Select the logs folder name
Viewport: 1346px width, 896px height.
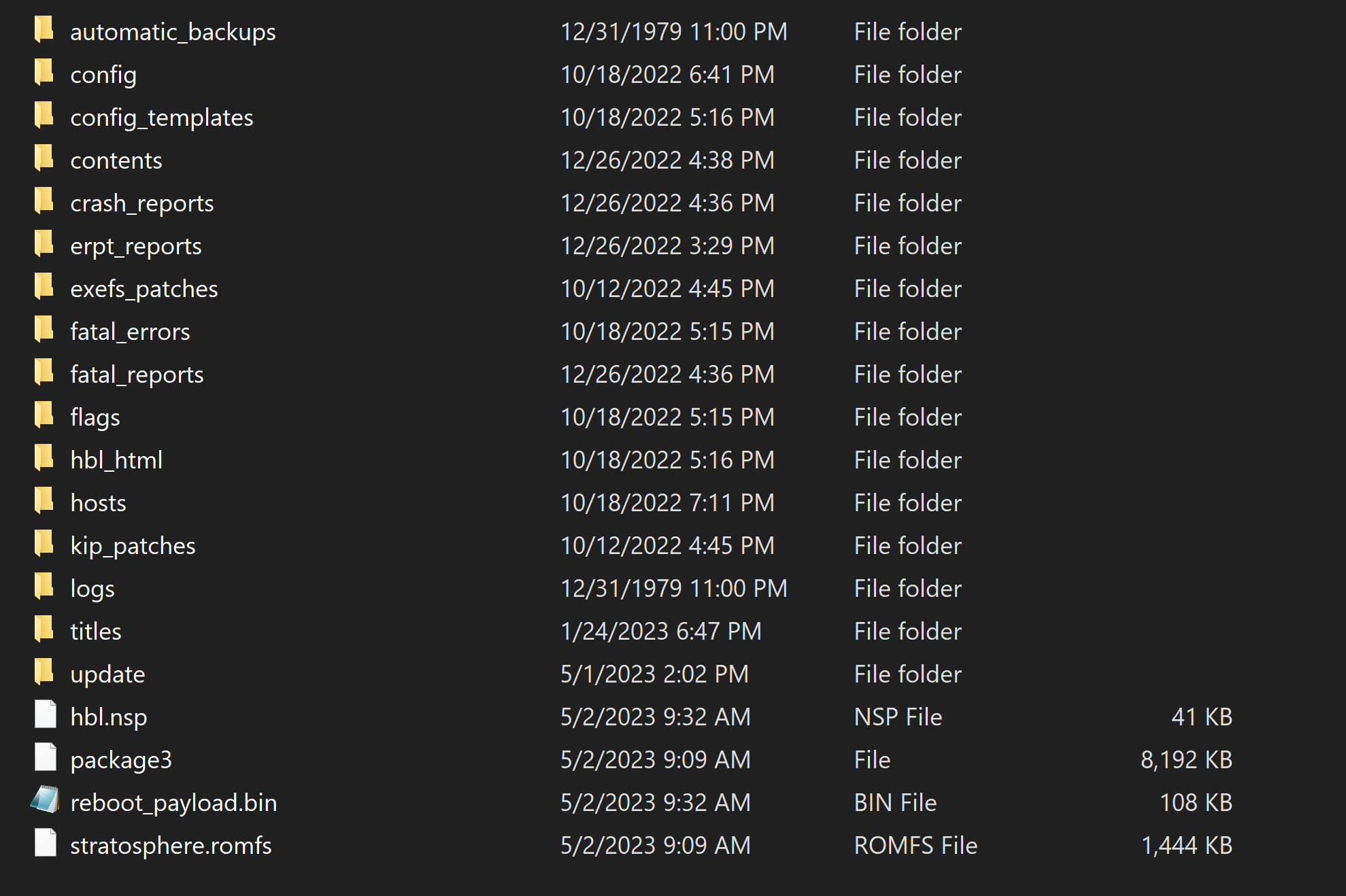tap(92, 589)
